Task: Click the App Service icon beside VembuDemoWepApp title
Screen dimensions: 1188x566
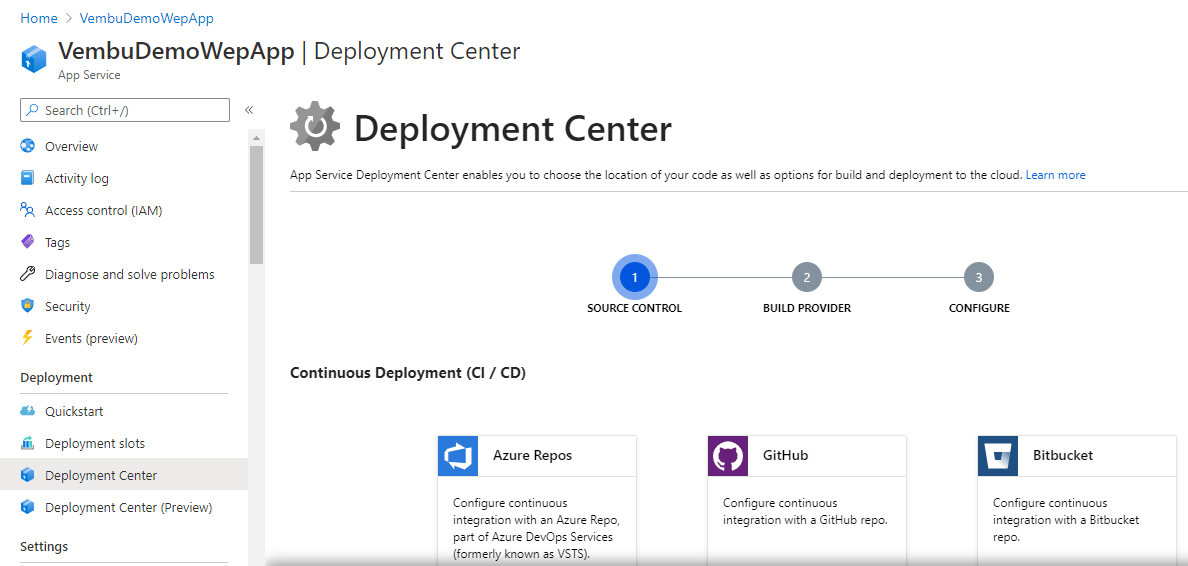Action: click(34, 58)
